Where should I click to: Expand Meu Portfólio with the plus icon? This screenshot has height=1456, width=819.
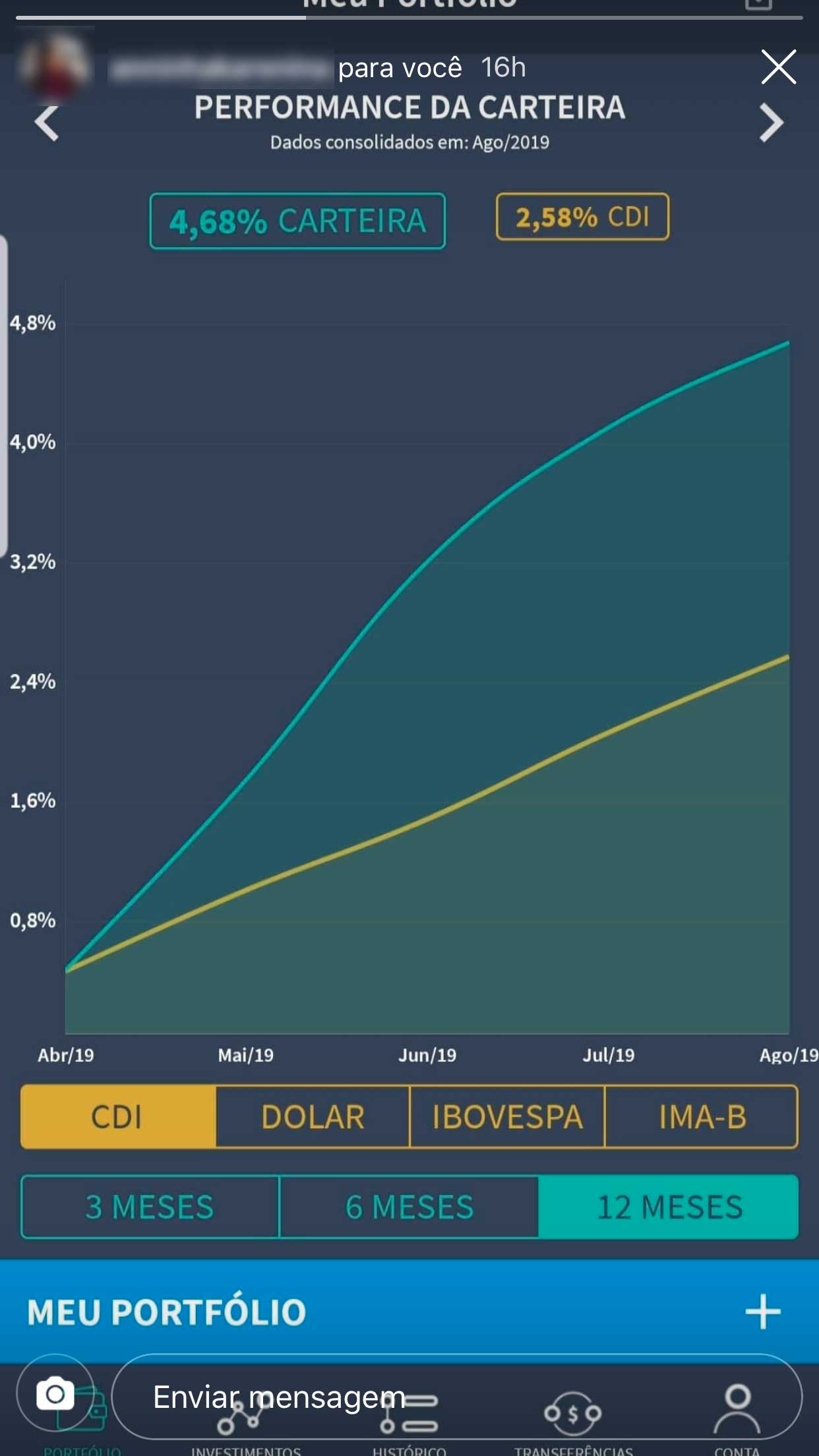pyautogui.click(x=763, y=1311)
